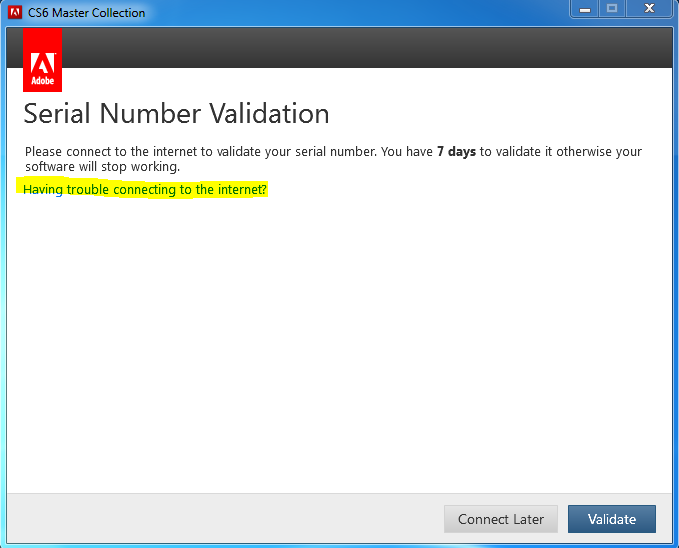The height and width of the screenshot is (548, 679).
Task: Click the bold '7 days' text
Action: point(456,152)
